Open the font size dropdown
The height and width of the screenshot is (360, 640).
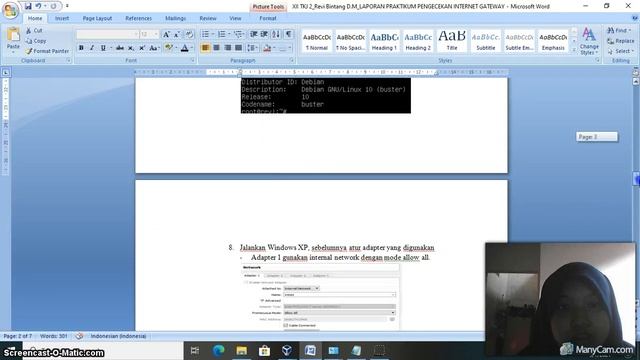pyautogui.click(x=156, y=35)
